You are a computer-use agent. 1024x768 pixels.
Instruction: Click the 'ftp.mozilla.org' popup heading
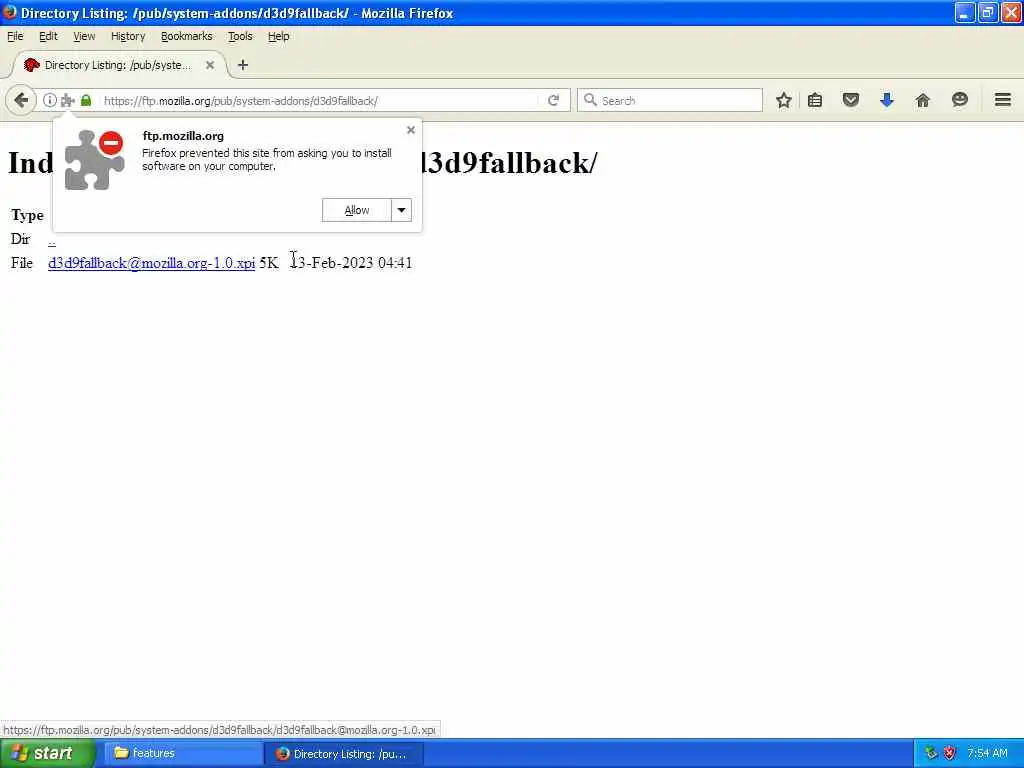[183, 136]
